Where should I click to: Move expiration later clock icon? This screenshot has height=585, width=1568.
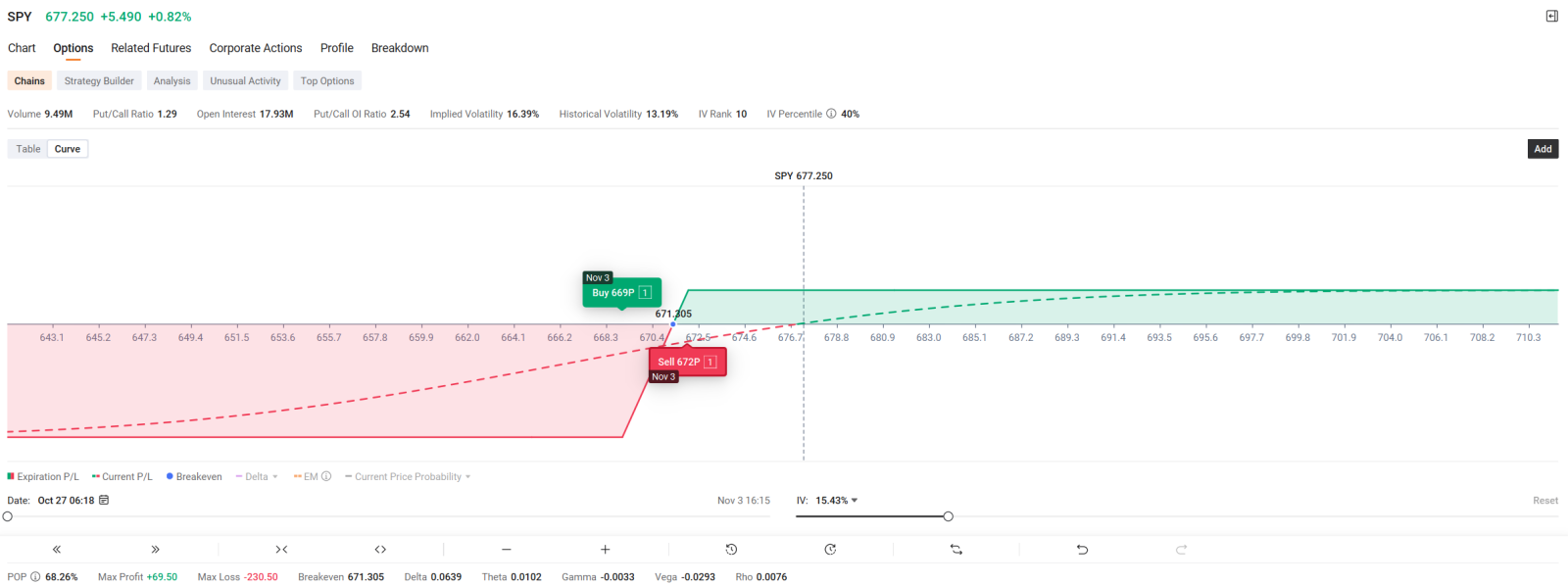pos(830,550)
